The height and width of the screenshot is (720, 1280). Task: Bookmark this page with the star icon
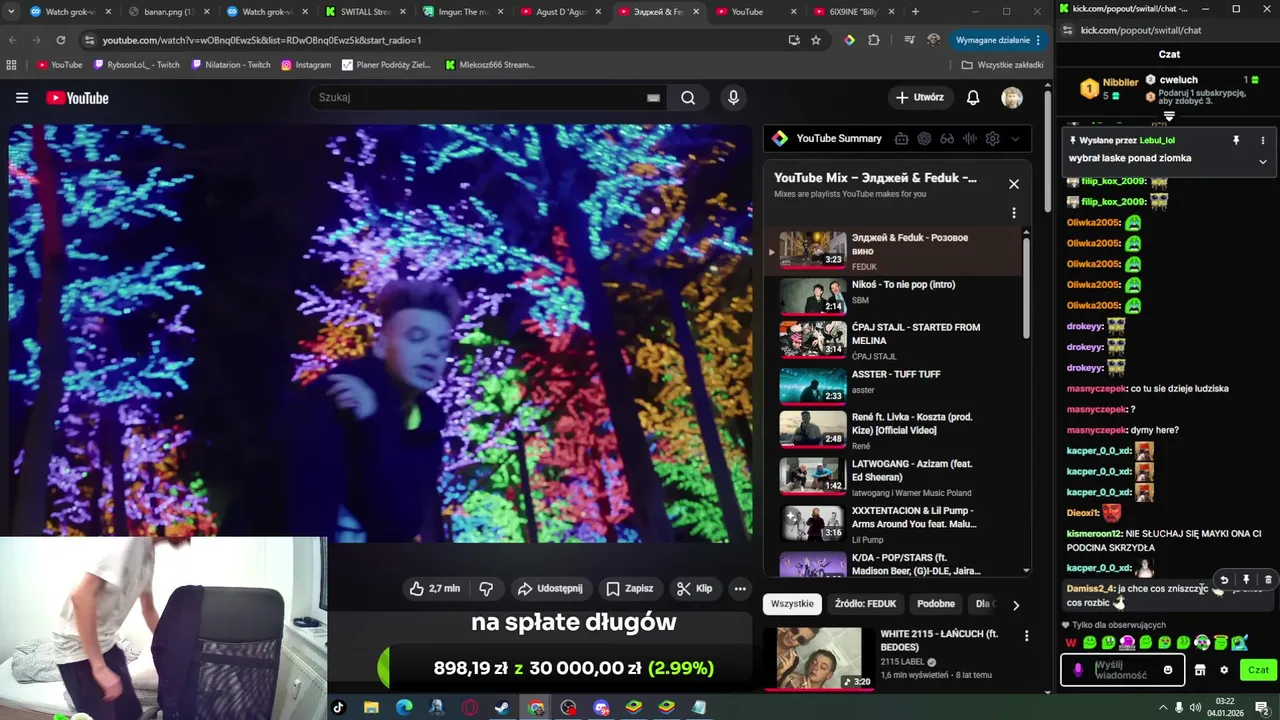tap(816, 40)
